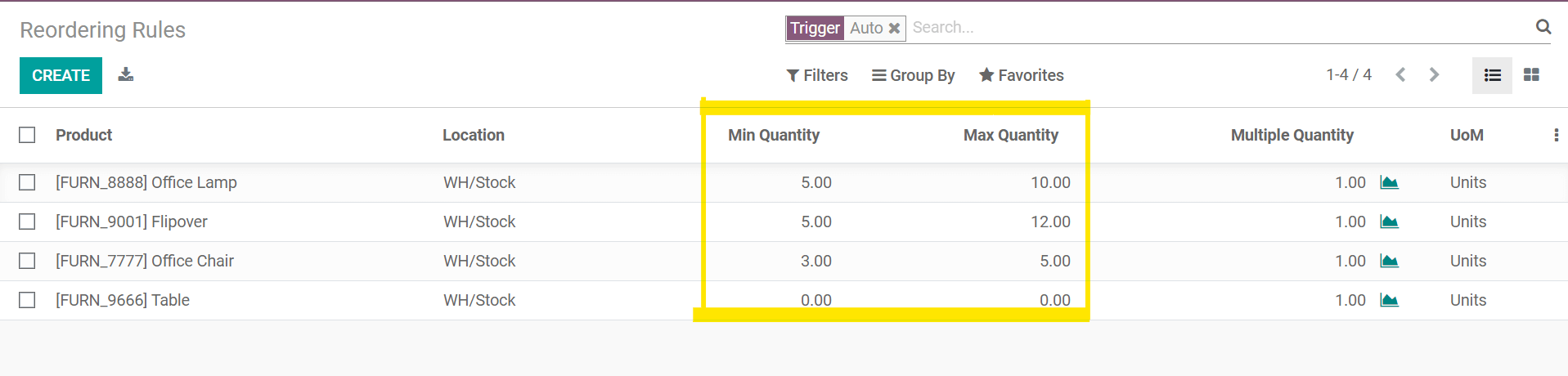Viewport: 1568px width, 376px height.
Task: Go to next page of records
Action: tap(1433, 75)
